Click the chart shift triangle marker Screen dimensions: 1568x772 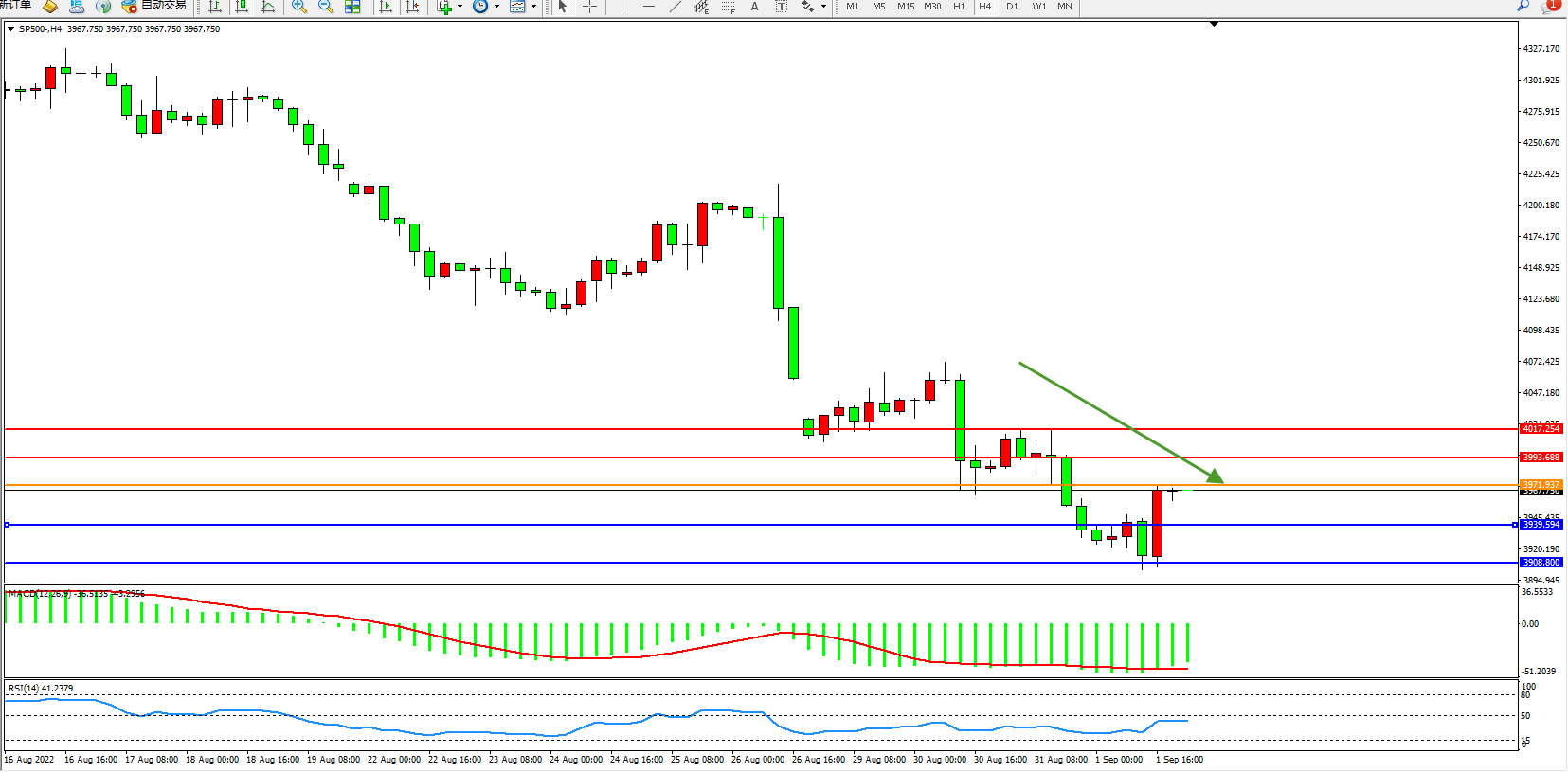(x=1214, y=25)
